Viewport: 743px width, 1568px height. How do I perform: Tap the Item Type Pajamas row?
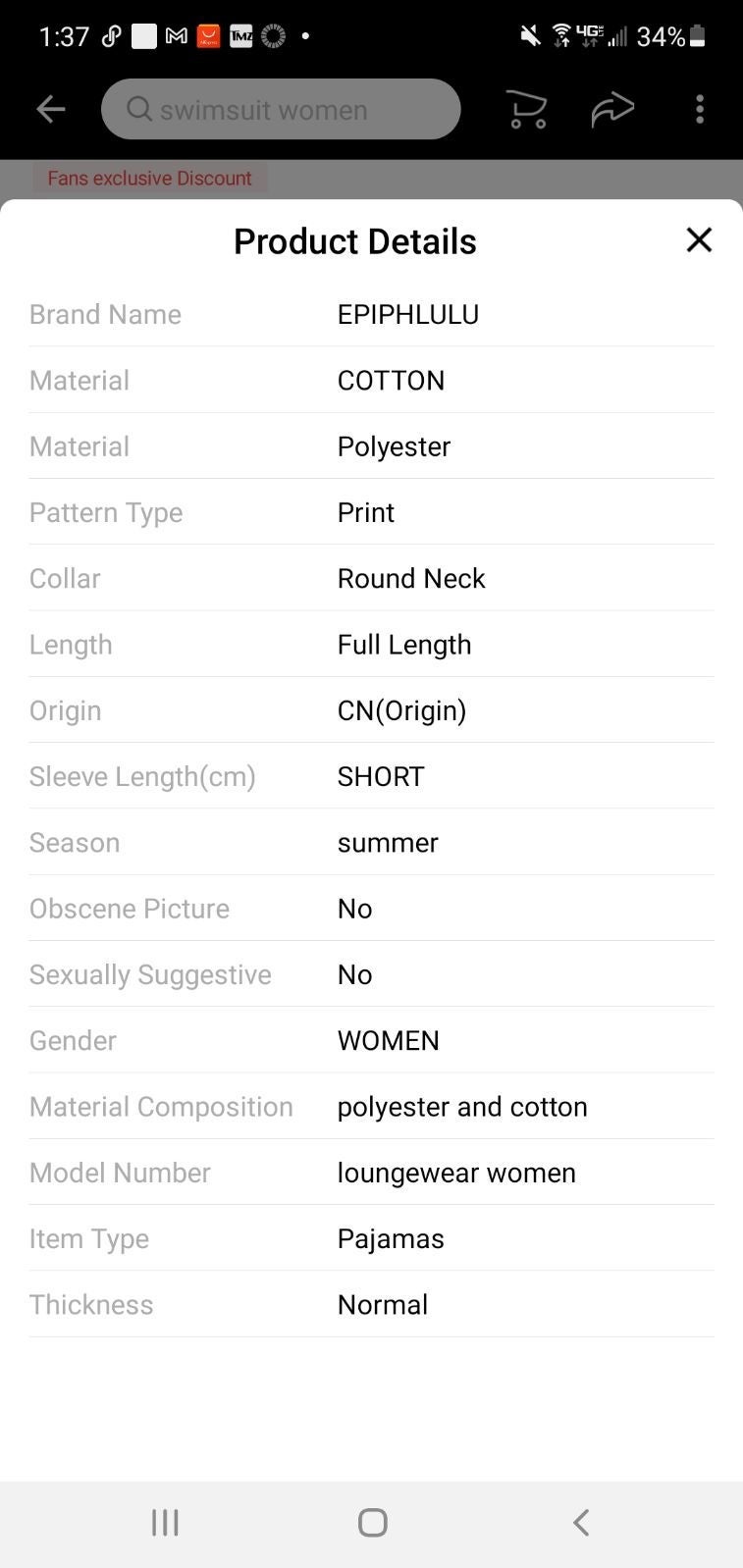click(371, 1238)
